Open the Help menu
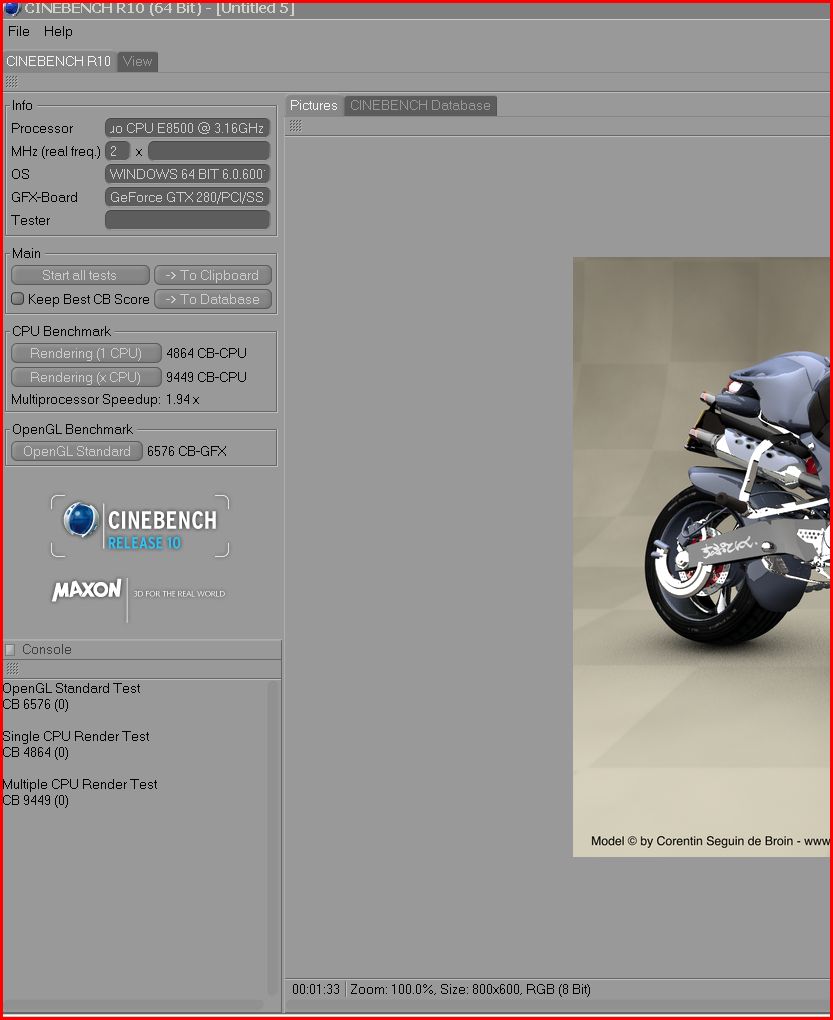 click(58, 31)
